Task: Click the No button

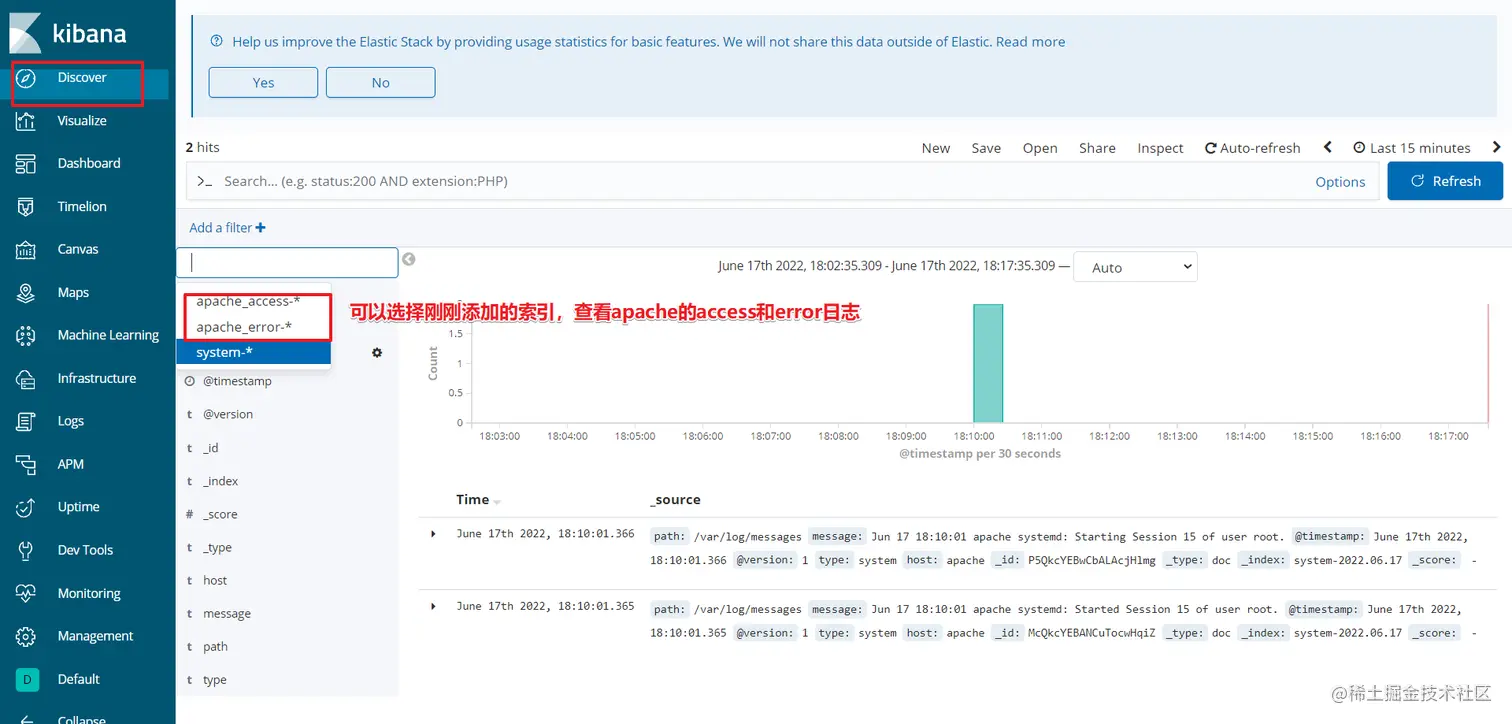Action: pyautogui.click(x=380, y=82)
